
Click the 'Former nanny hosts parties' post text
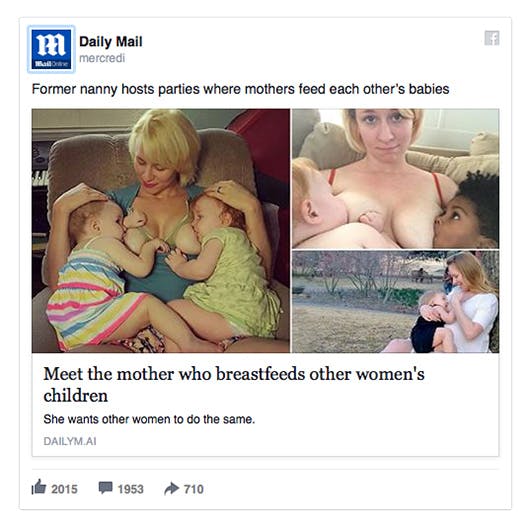pyautogui.click(x=240, y=89)
